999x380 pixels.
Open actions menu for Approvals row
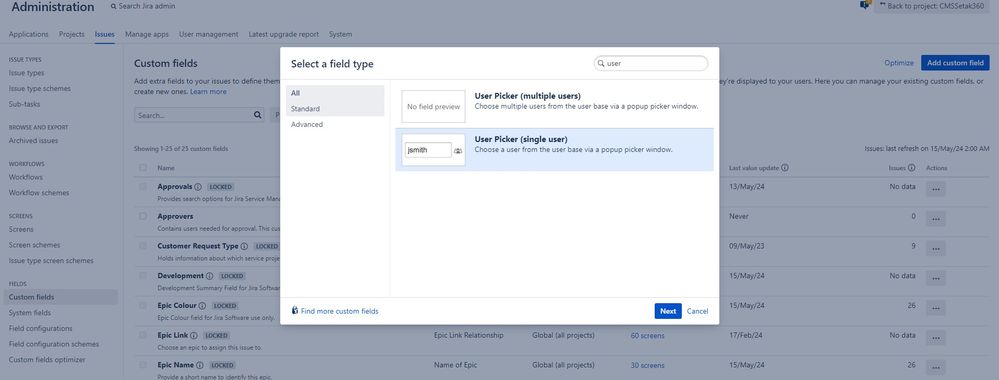(935, 189)
